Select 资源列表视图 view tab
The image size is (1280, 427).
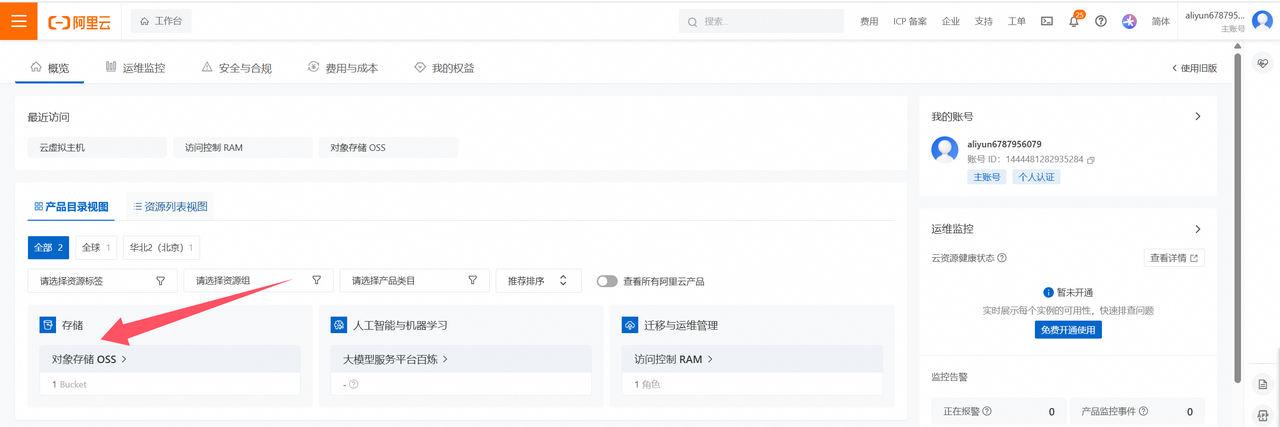click(x=170, y=207)
